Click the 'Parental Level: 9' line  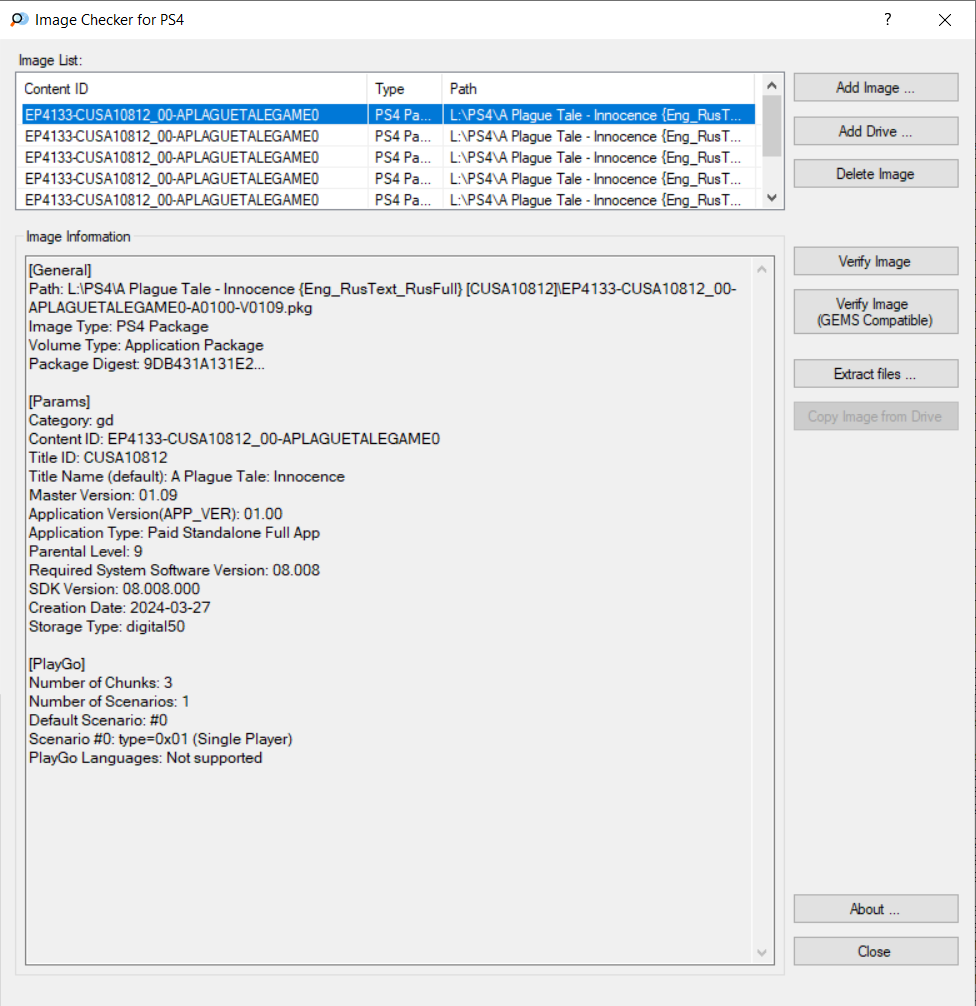[85, 552]
